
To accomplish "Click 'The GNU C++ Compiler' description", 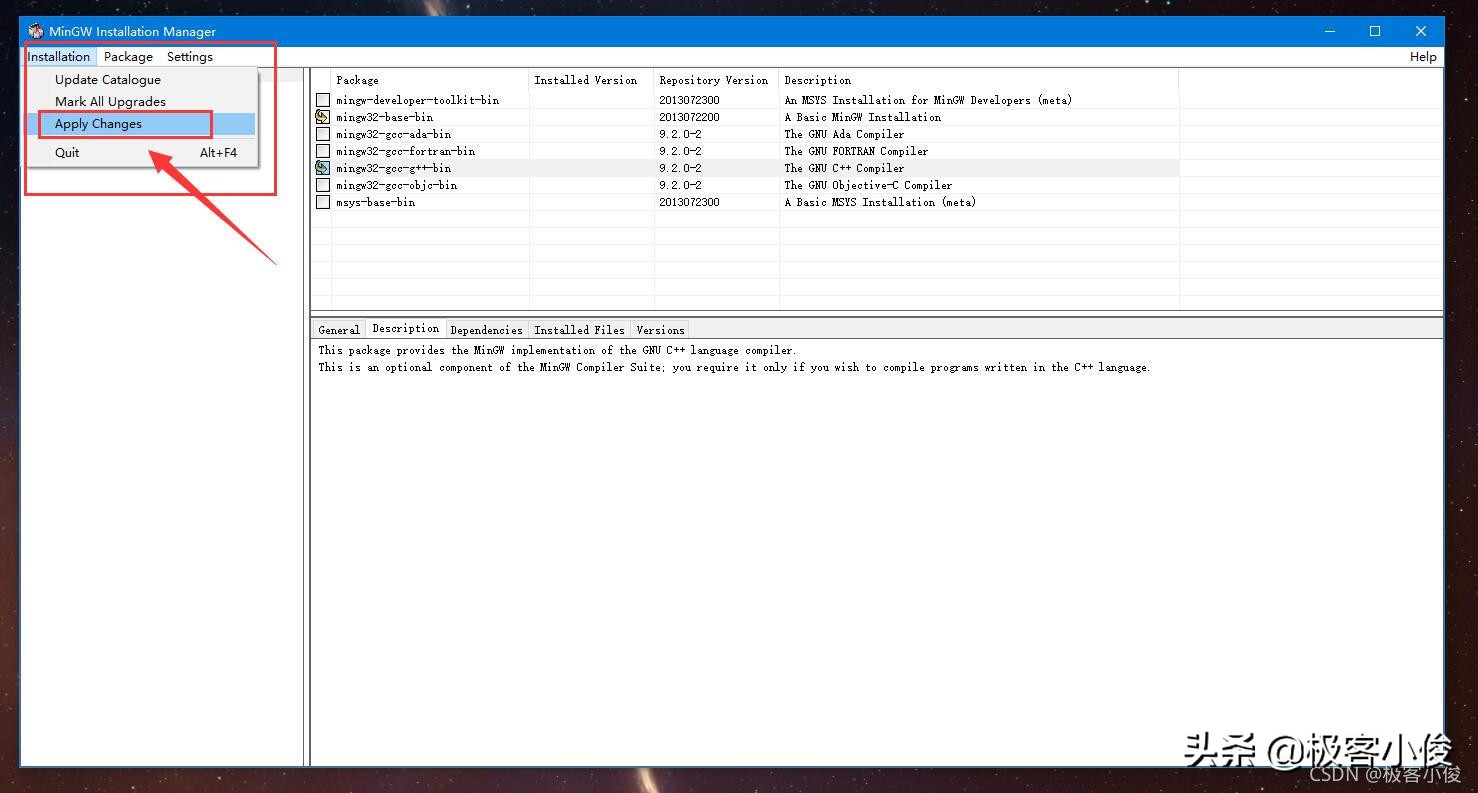I will tap(844, 168).
